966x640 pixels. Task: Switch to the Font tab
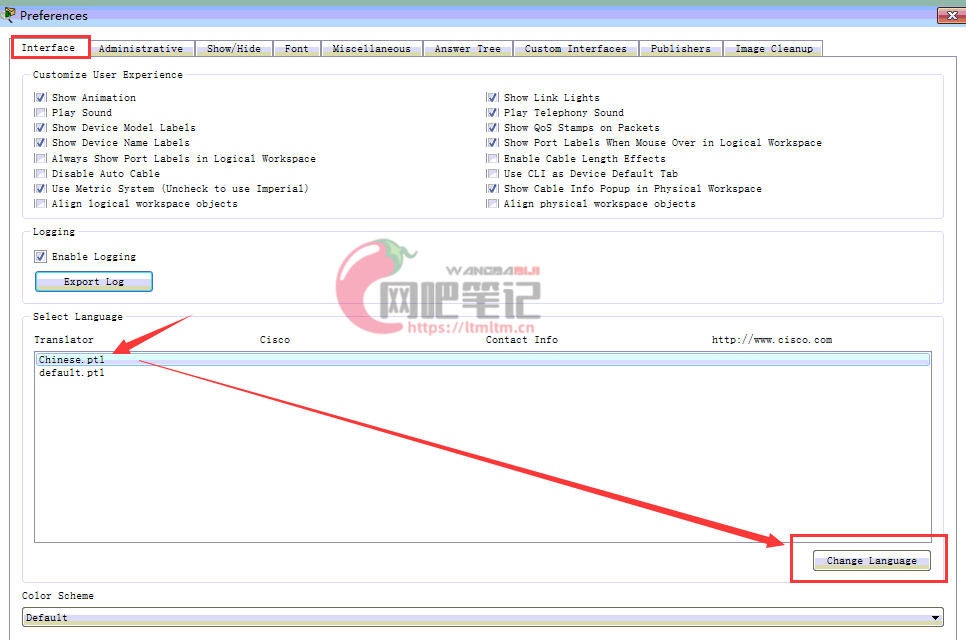(x=296, y=49)
